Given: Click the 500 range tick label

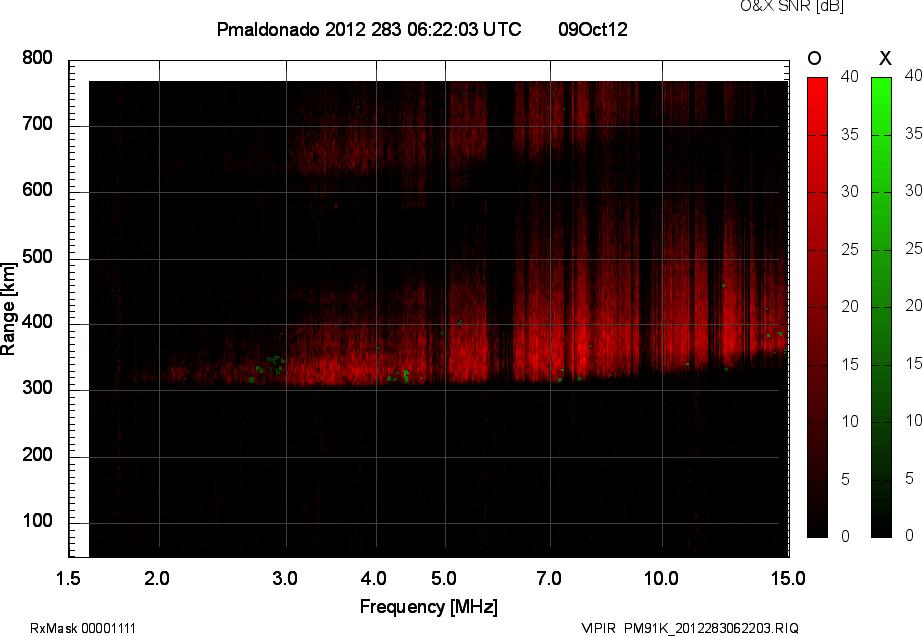Looking at the screenshot, I should coord(37,256).
